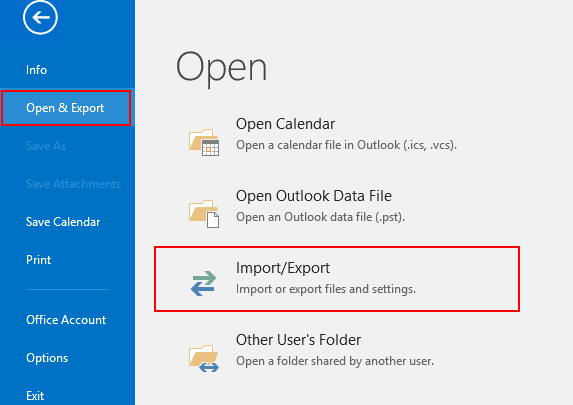Click the Open Calendar title text
The image size is (573, 405).
tap(285, 124)
